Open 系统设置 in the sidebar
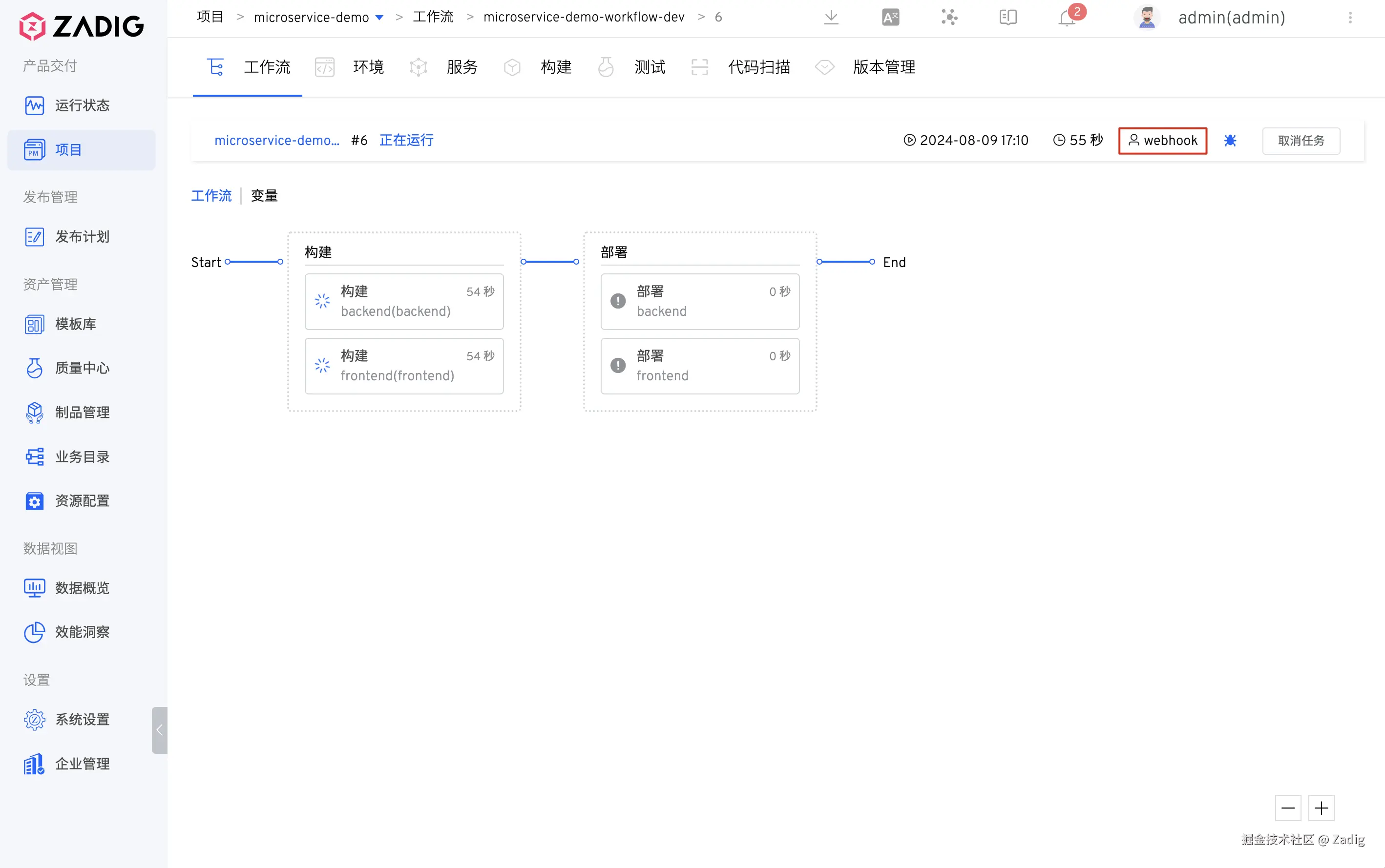Viewport: 1385px width, 868px height. [x=82, y=719]
